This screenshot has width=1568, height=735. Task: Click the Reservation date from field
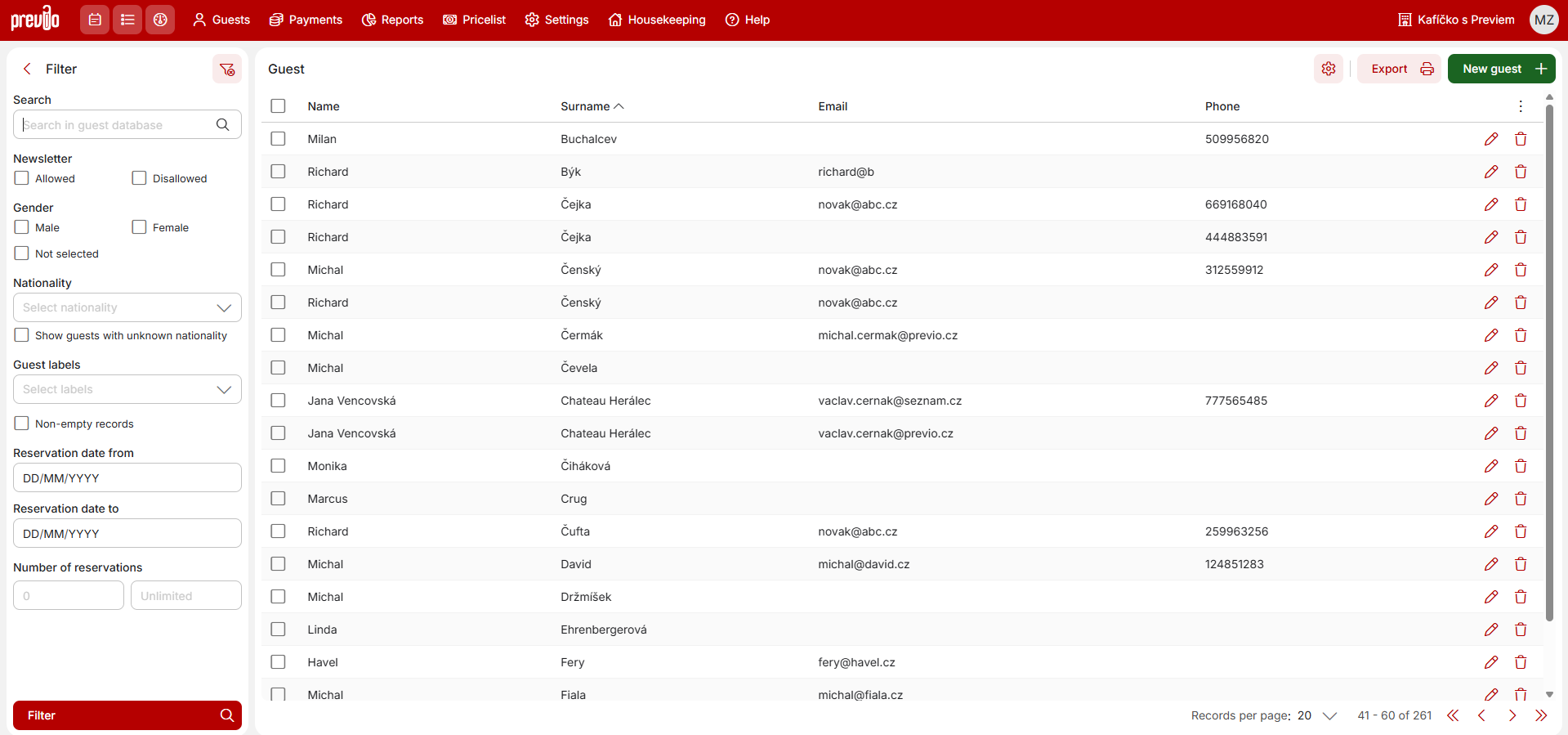[127, 478]
